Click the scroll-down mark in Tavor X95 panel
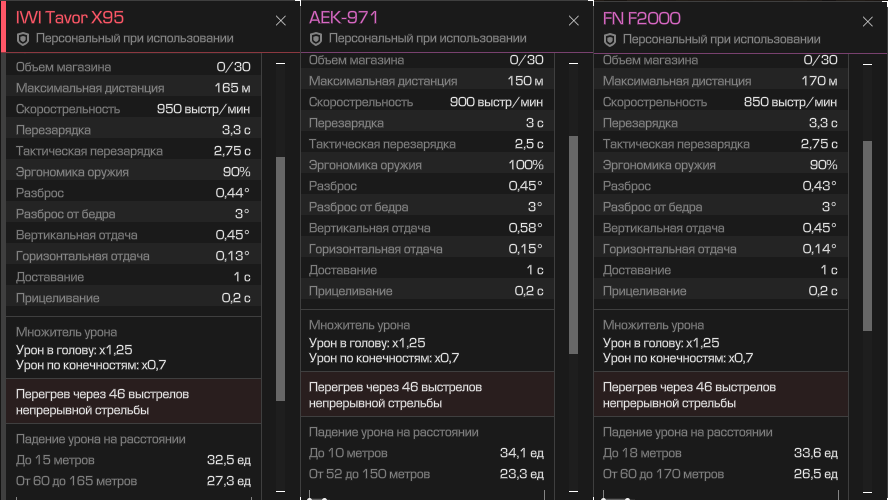This screenshot has width=888, height=500. 280,492
